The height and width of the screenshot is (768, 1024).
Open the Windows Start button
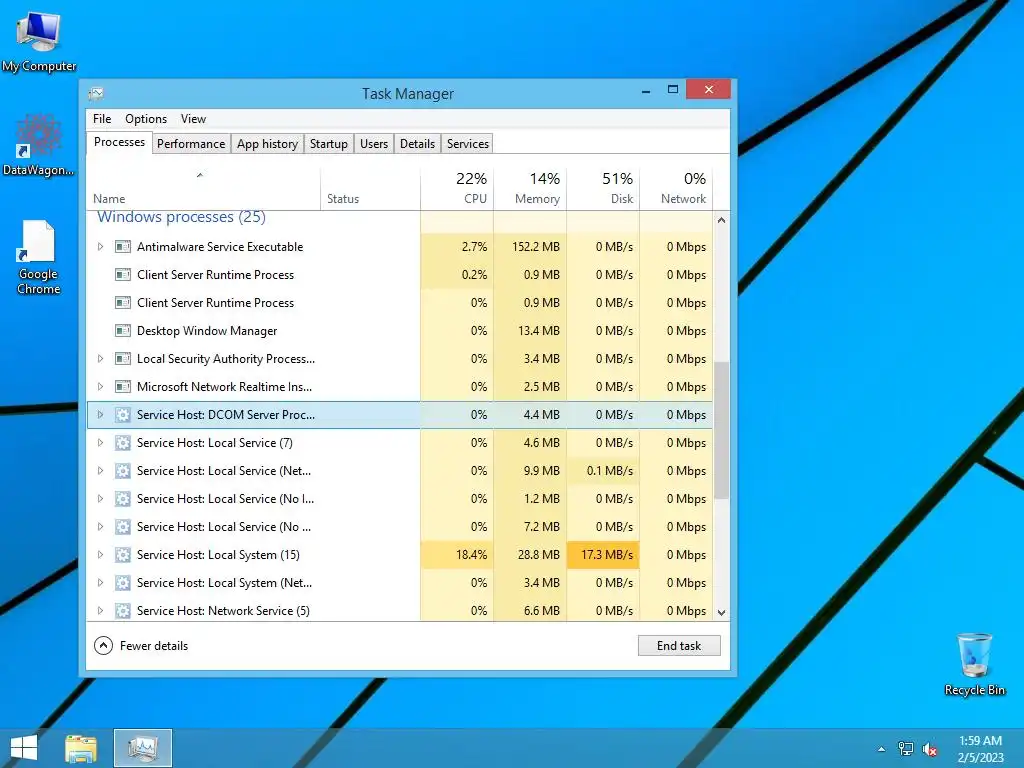click(24, 748)
